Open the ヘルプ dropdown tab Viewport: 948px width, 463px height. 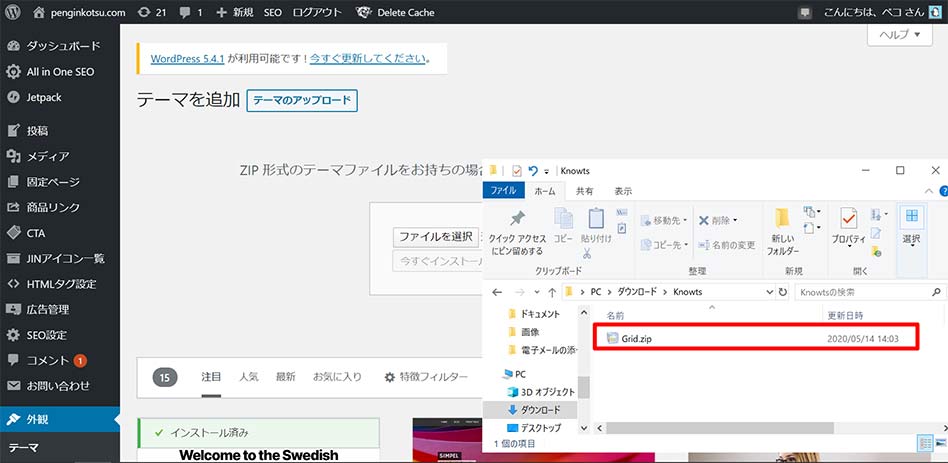[x=900, y=34]
